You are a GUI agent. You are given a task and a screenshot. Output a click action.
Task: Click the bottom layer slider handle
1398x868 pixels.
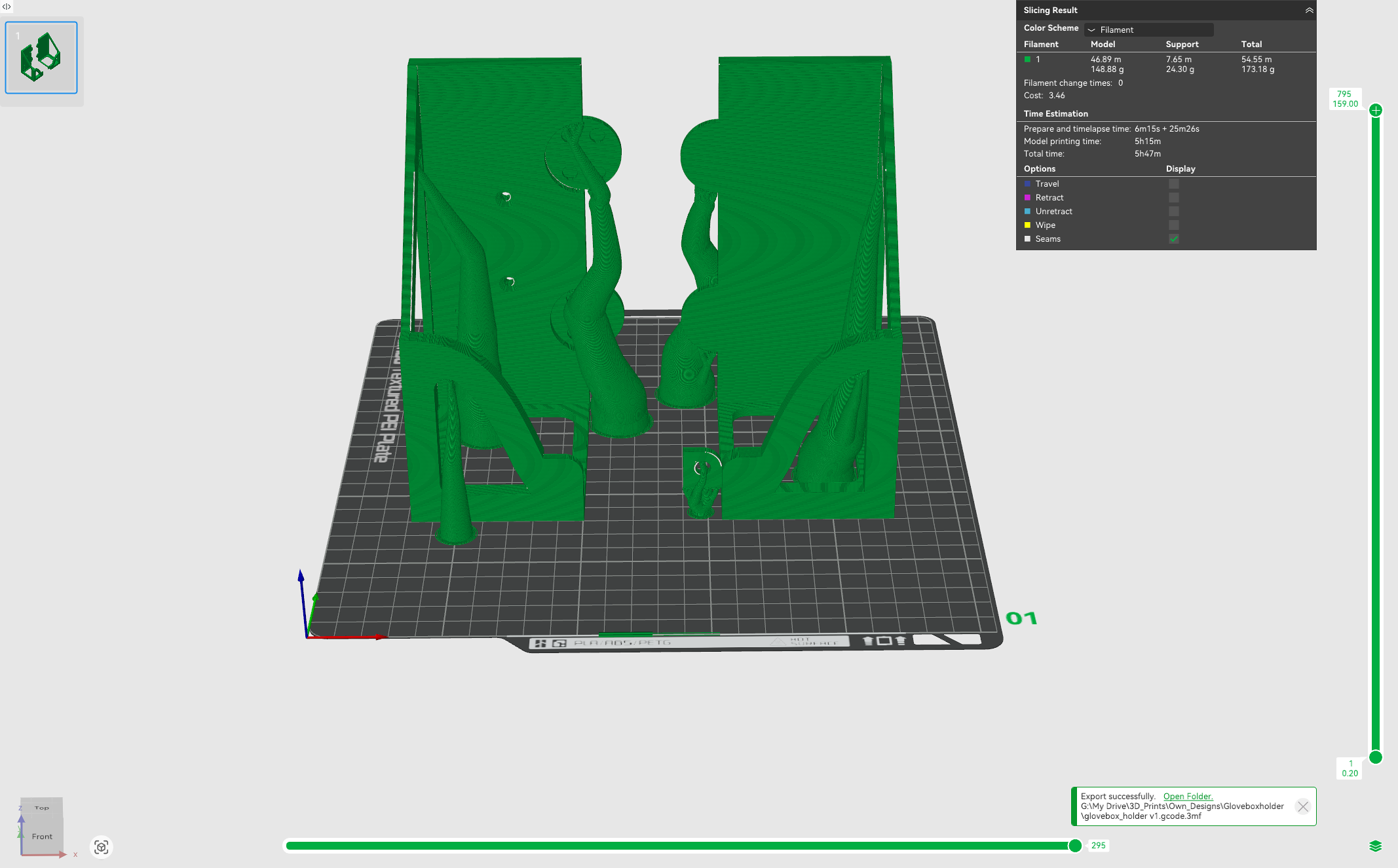pyautogui.click(x=1376, y=757)
